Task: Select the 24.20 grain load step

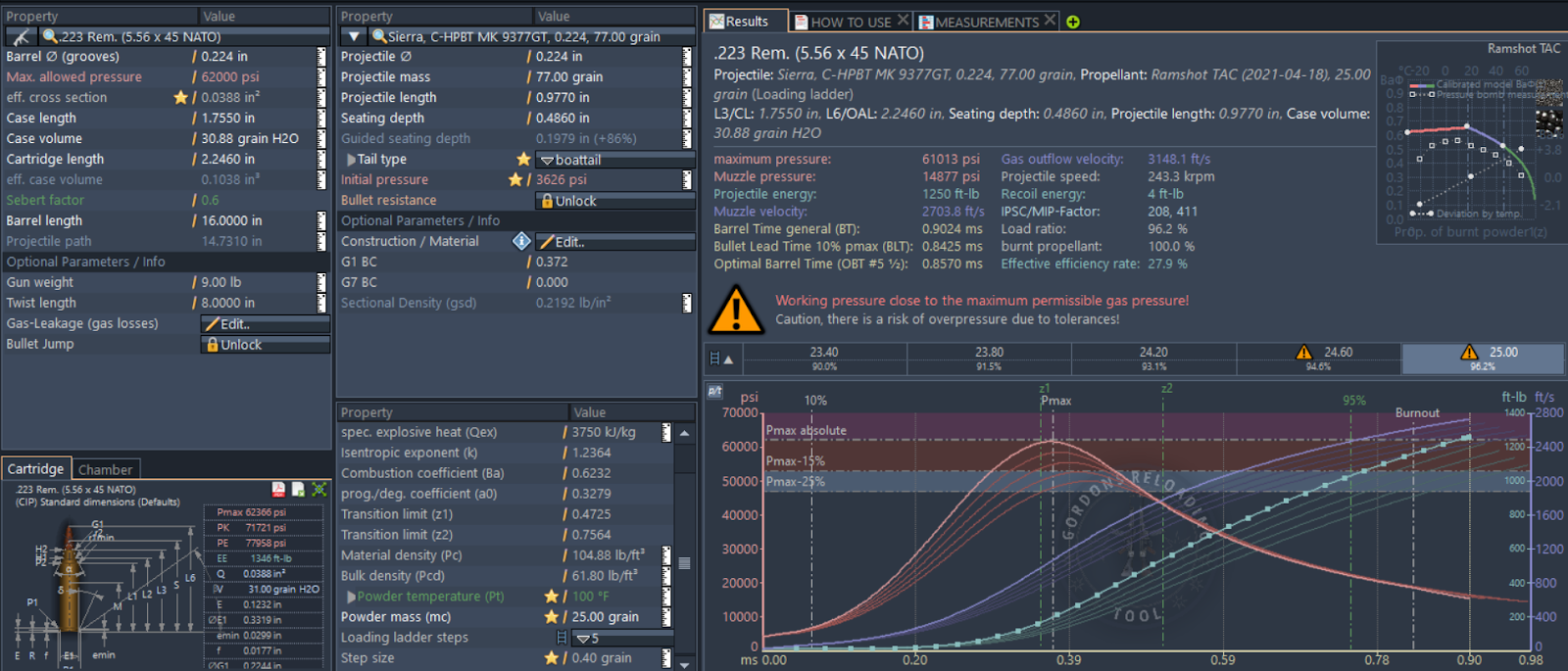Action: 1153,359
